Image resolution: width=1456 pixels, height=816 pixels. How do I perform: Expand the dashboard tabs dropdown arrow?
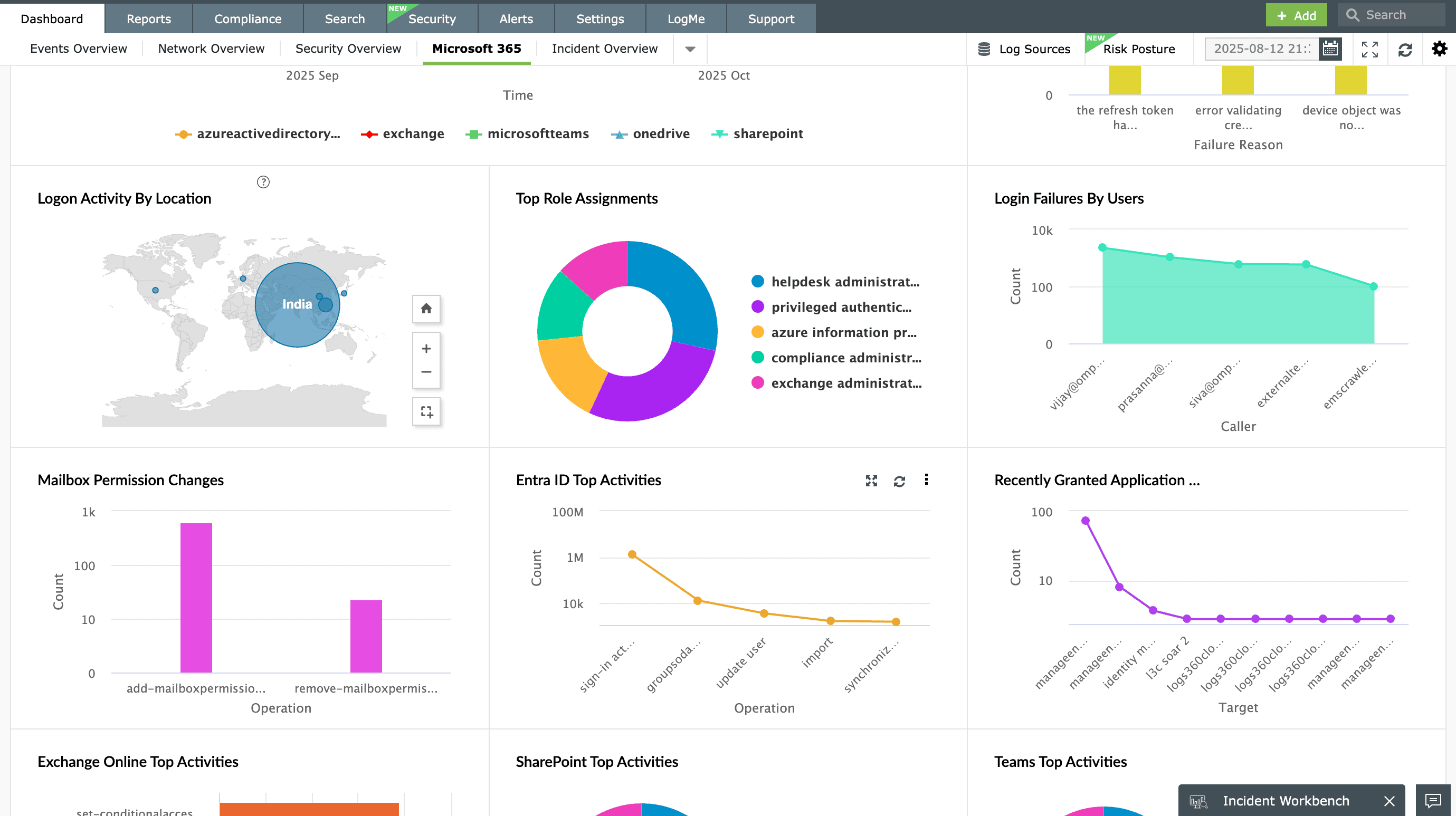click(690, 49)
